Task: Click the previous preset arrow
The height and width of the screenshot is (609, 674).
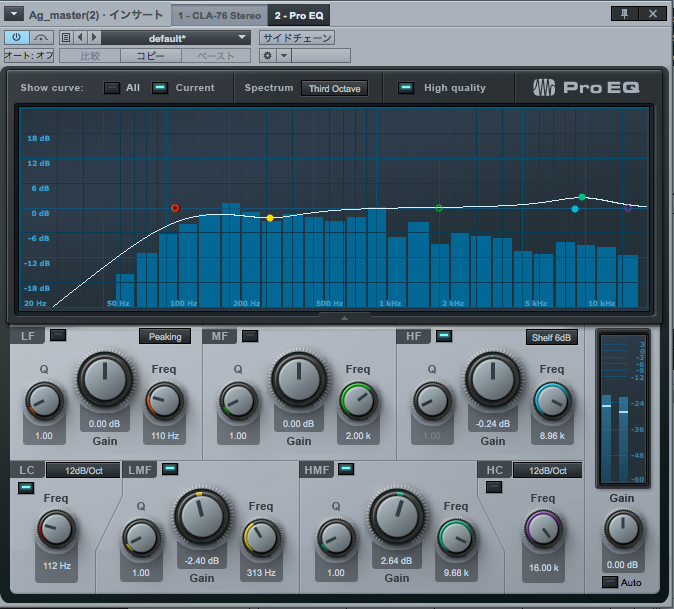Action: point(80,38)
